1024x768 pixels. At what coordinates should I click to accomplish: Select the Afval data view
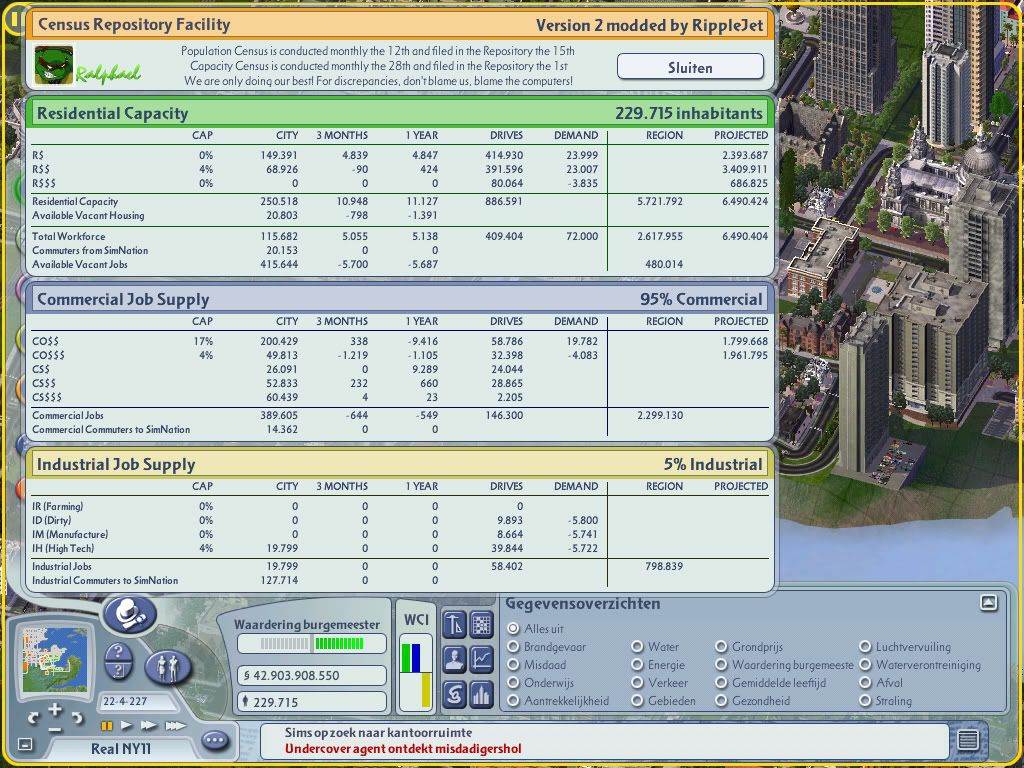(865, 682)
